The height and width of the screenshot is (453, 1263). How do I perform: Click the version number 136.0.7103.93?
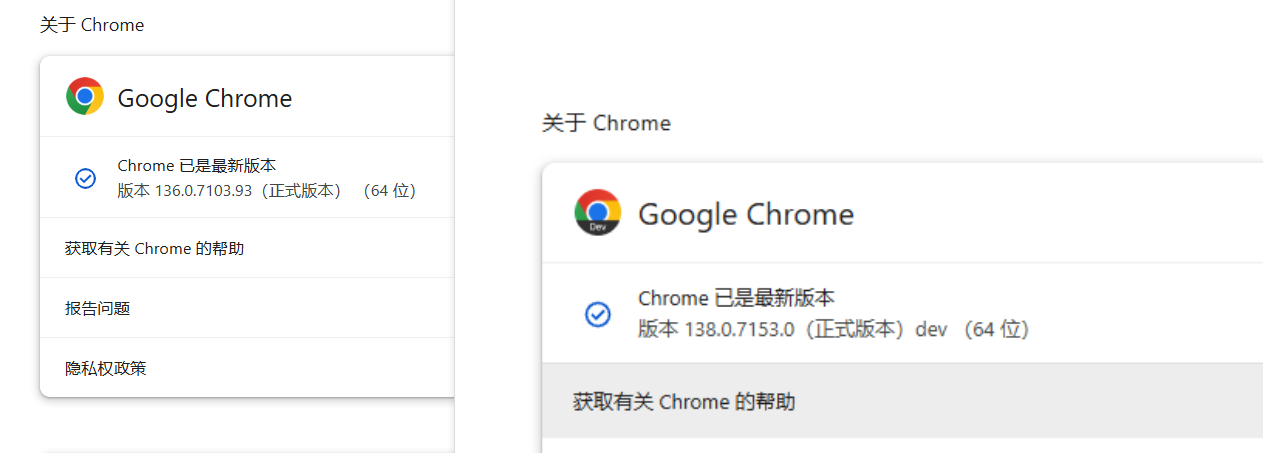point(203,191)
